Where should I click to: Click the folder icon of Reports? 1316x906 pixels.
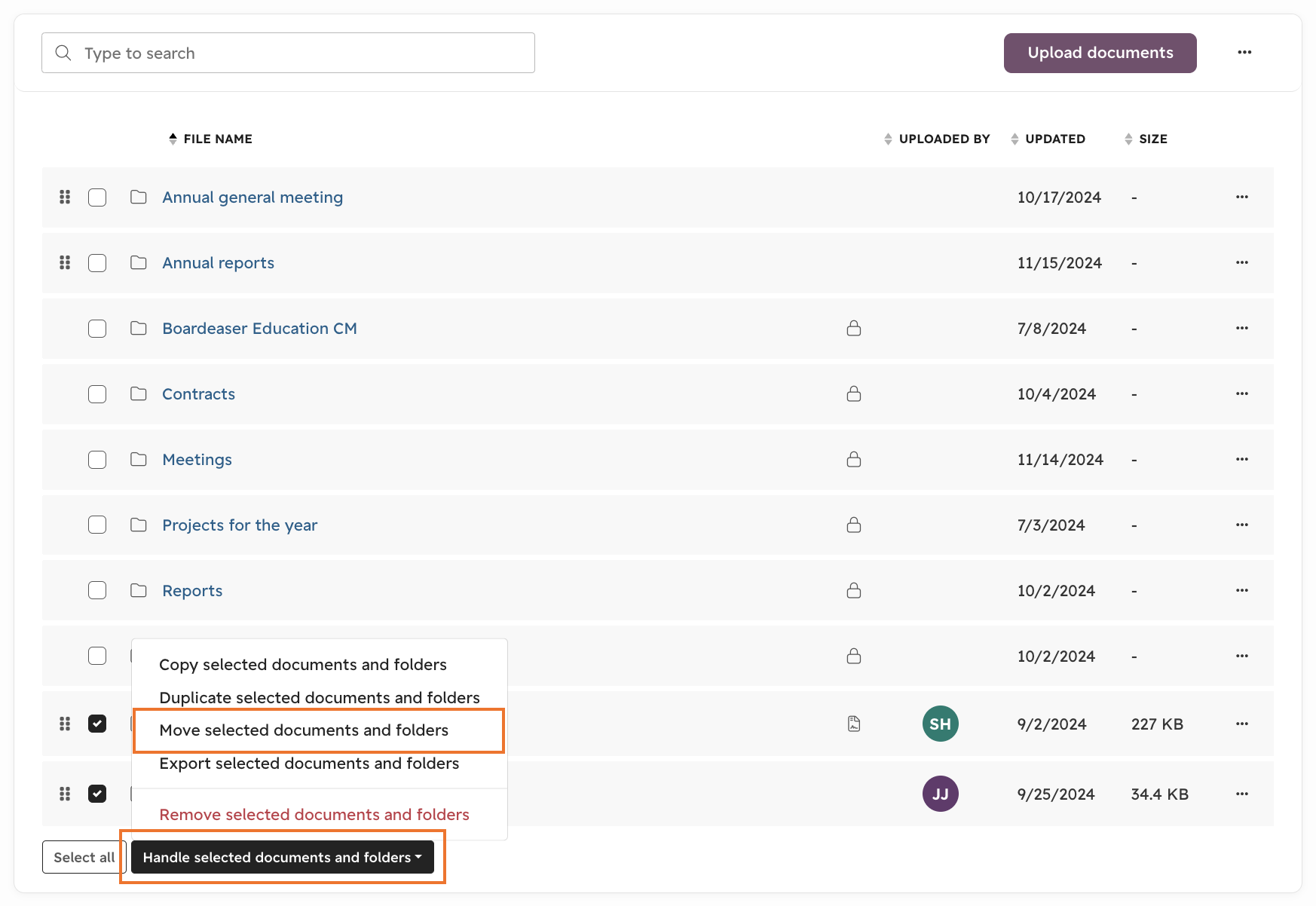139,591
